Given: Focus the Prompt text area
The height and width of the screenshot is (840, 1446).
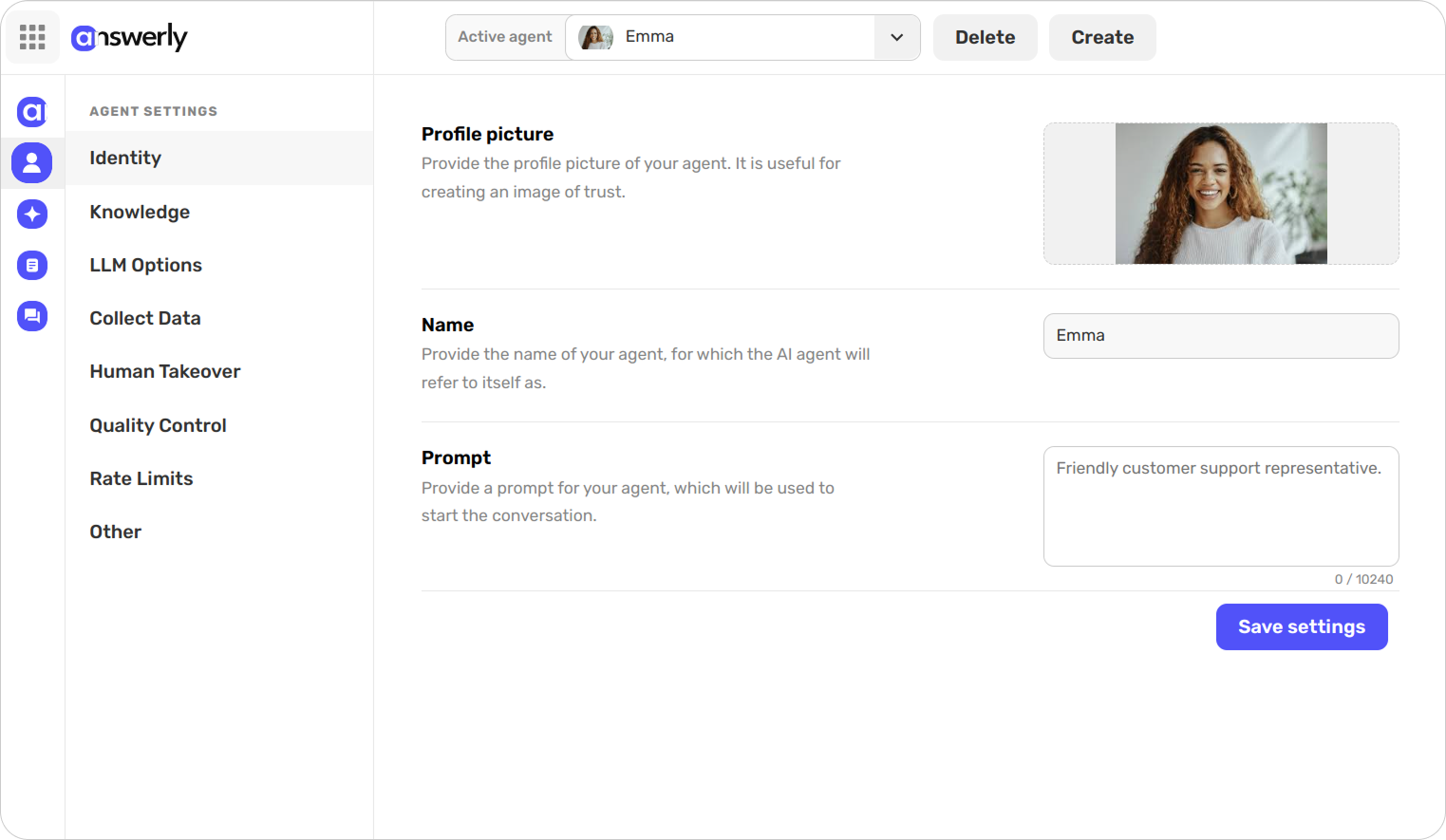Looking at the screenshot, I should click(1221, 506).
